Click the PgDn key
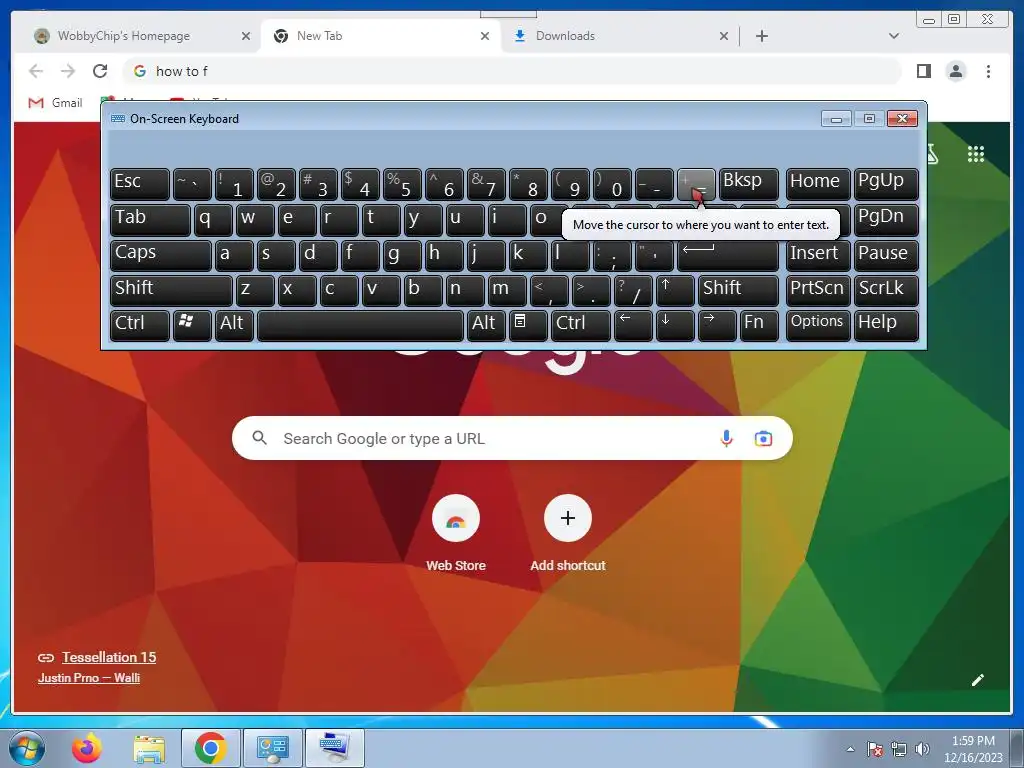The image size is (1024, 768). [x=886, y=219]
